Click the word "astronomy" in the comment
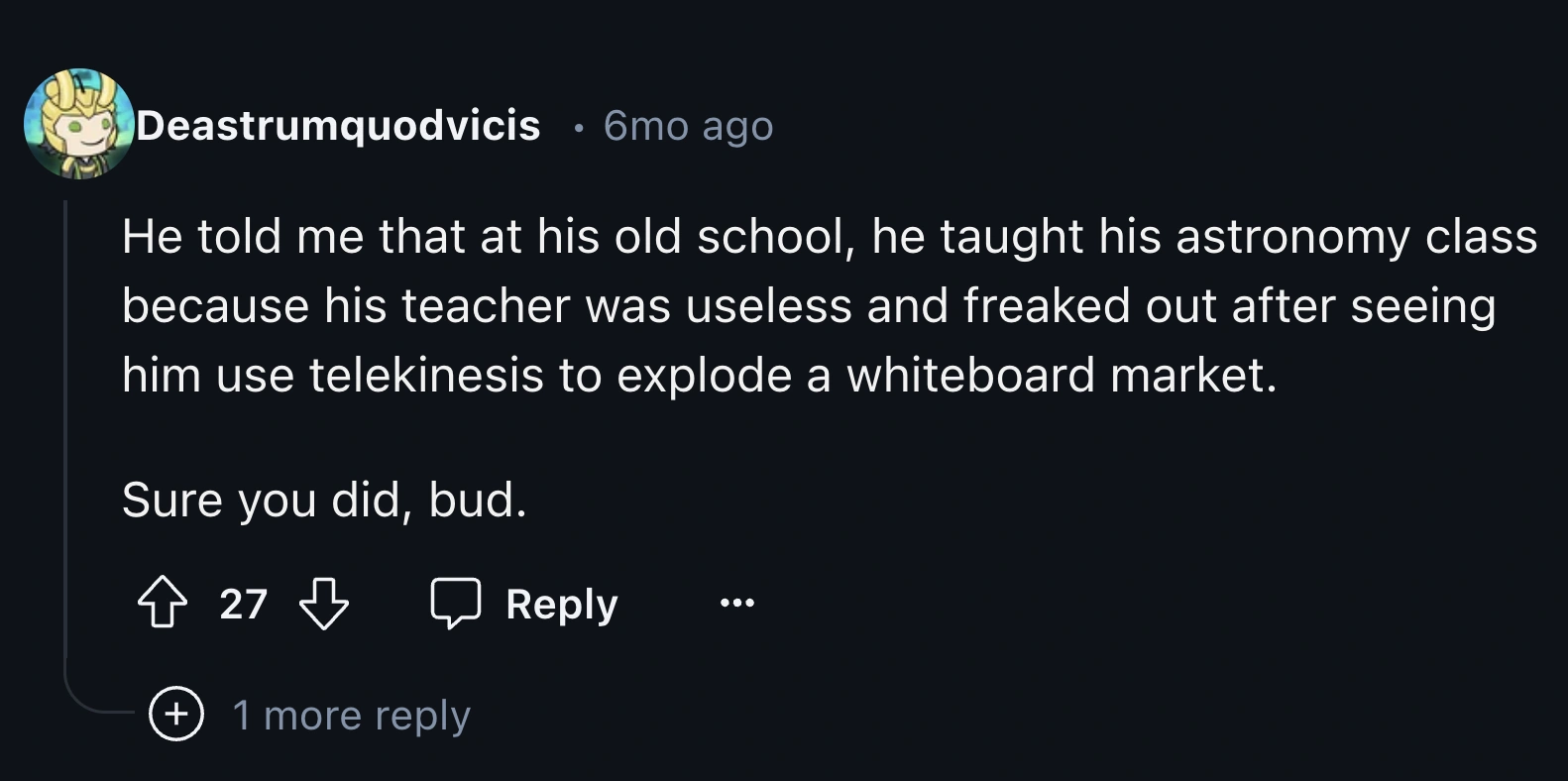The height and width of the screenshot is (781, 1568). [x=1292, y=237]
